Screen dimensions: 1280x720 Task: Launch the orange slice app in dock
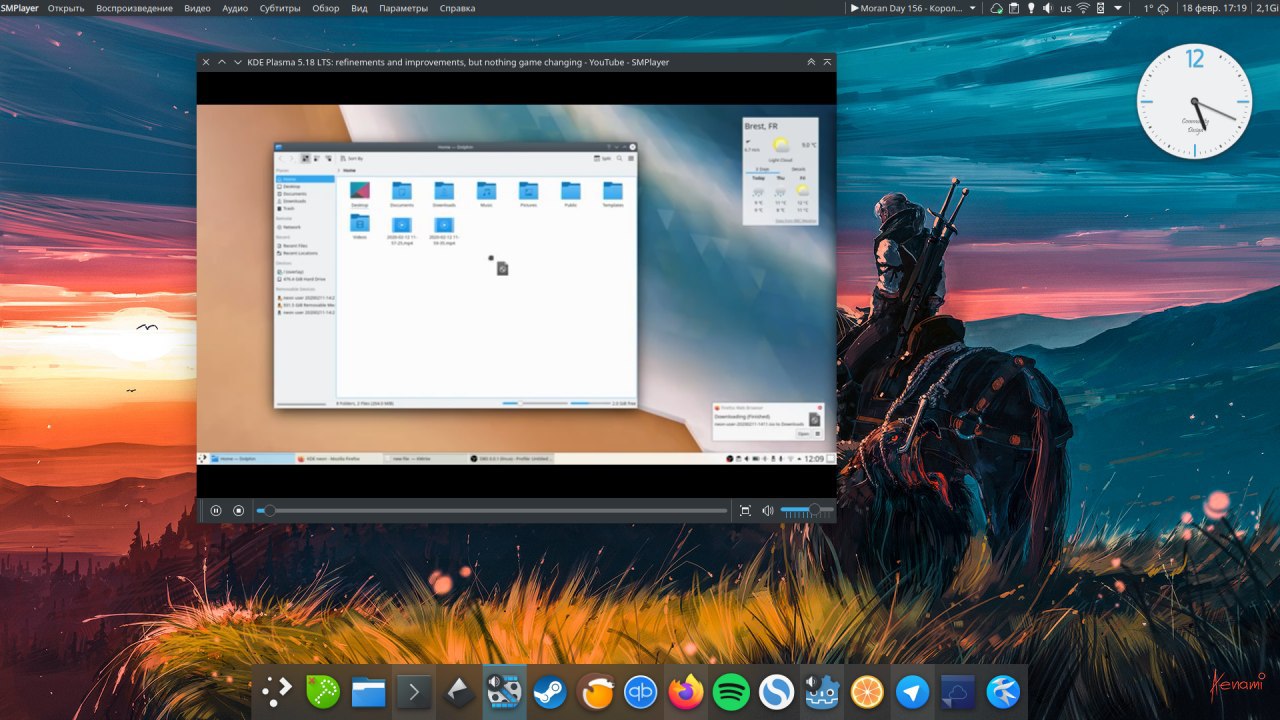(x=867, y=692)
